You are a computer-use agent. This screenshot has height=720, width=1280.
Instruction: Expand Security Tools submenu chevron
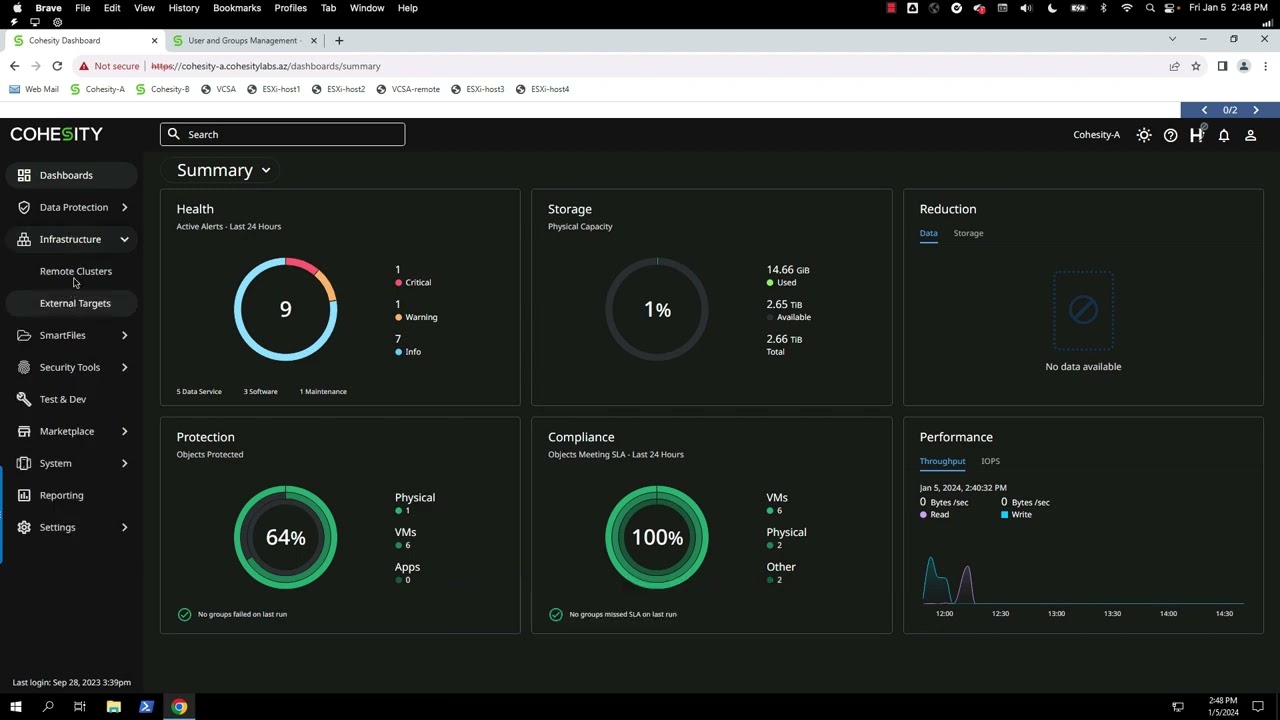coord(124,367)
